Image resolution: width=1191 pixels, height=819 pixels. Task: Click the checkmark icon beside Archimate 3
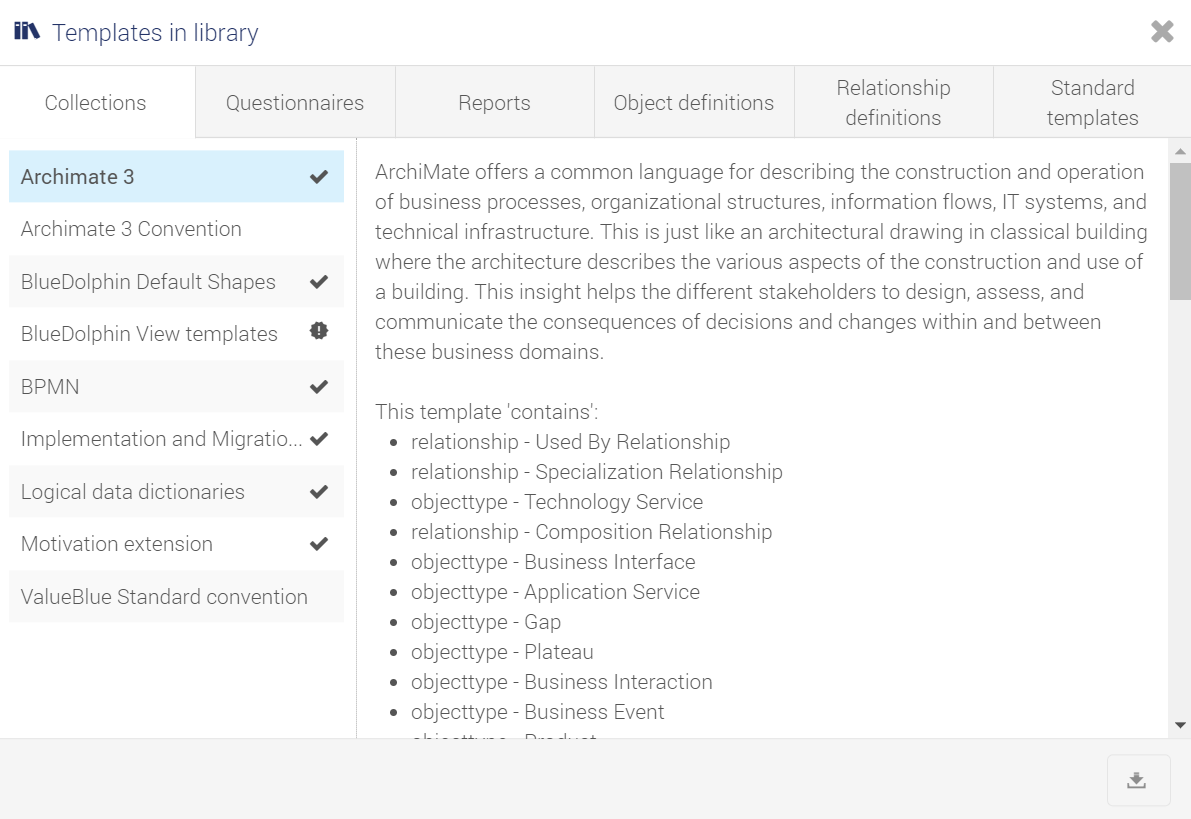coord(319,177)
